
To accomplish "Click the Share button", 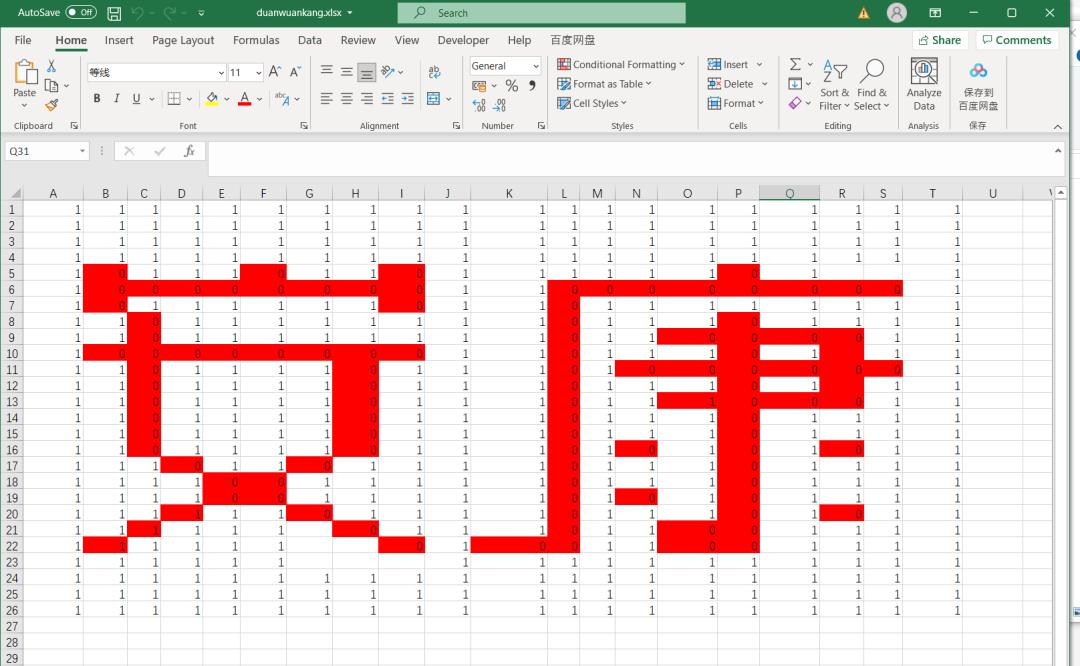I will 939,40.
